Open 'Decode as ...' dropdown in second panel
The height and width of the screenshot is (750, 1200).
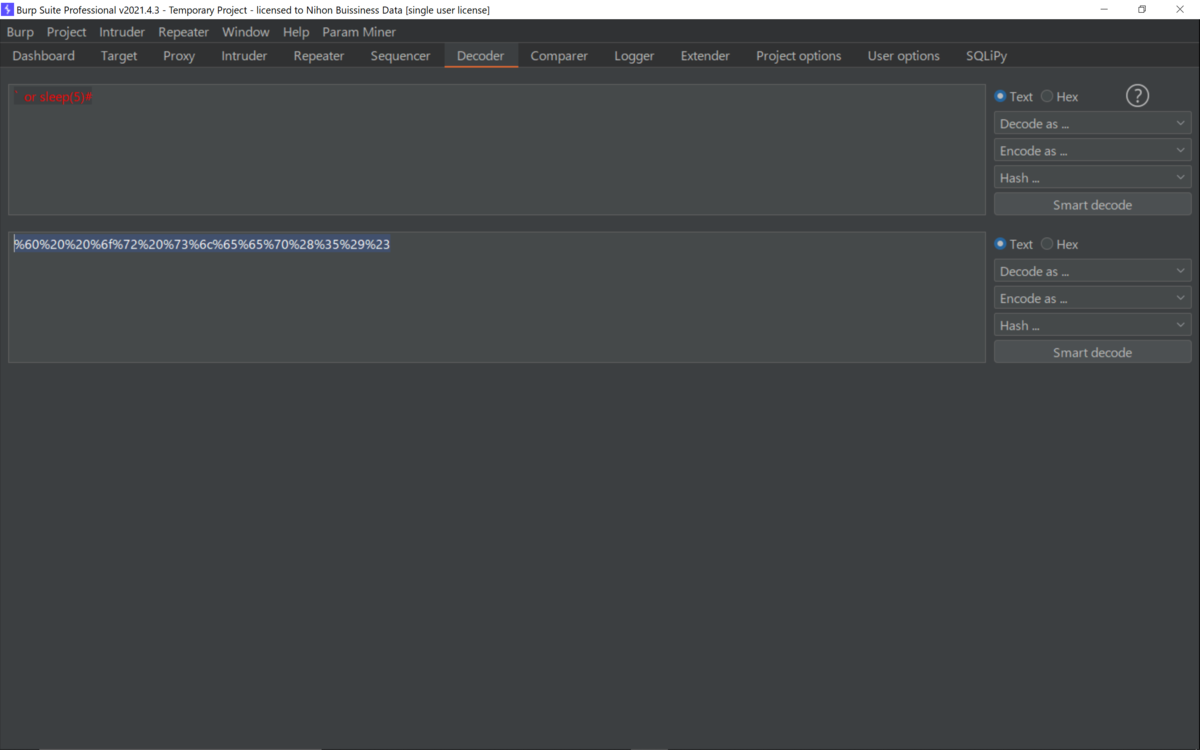coord(1092,271)
